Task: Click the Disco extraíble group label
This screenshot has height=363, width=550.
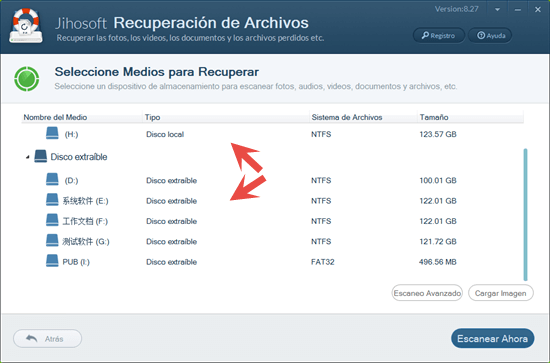Action: 79,157
